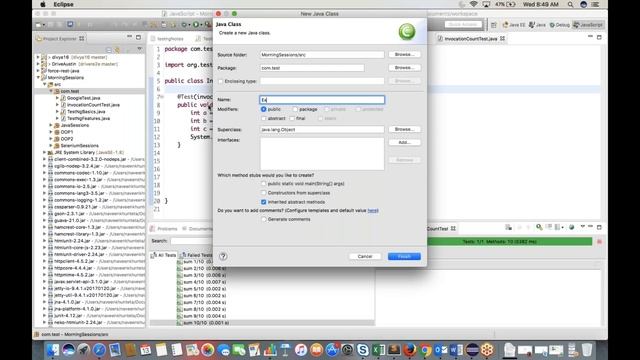640x360 pixels.
Task: Open Trash in the Dock
Action: [x=587, y=350]
